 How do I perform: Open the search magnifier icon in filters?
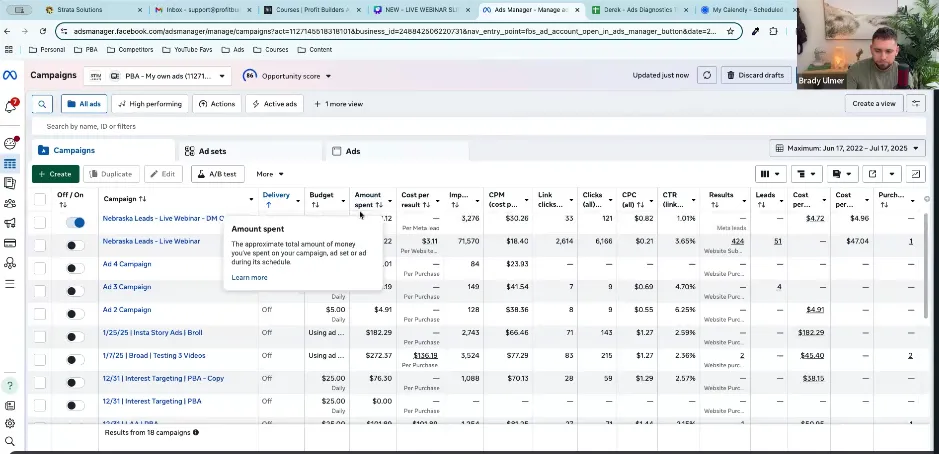point(42,104)
